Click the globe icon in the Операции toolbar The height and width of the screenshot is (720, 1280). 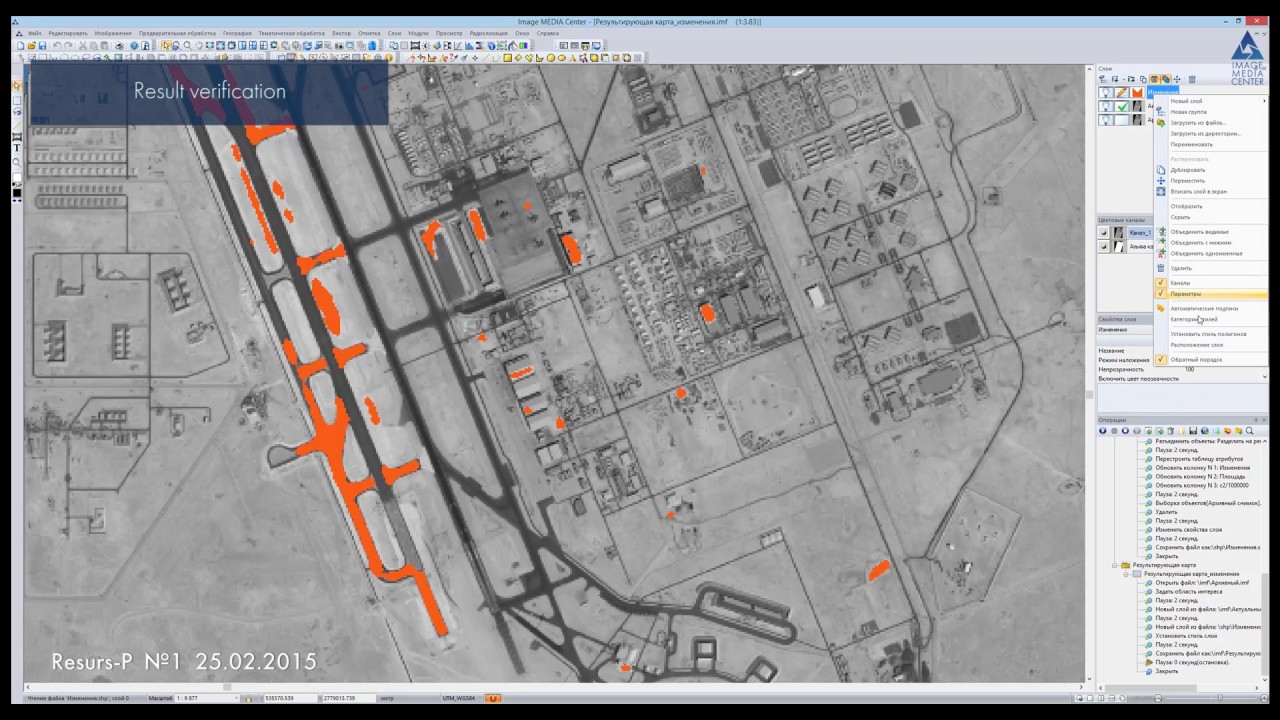(1204, 431)
